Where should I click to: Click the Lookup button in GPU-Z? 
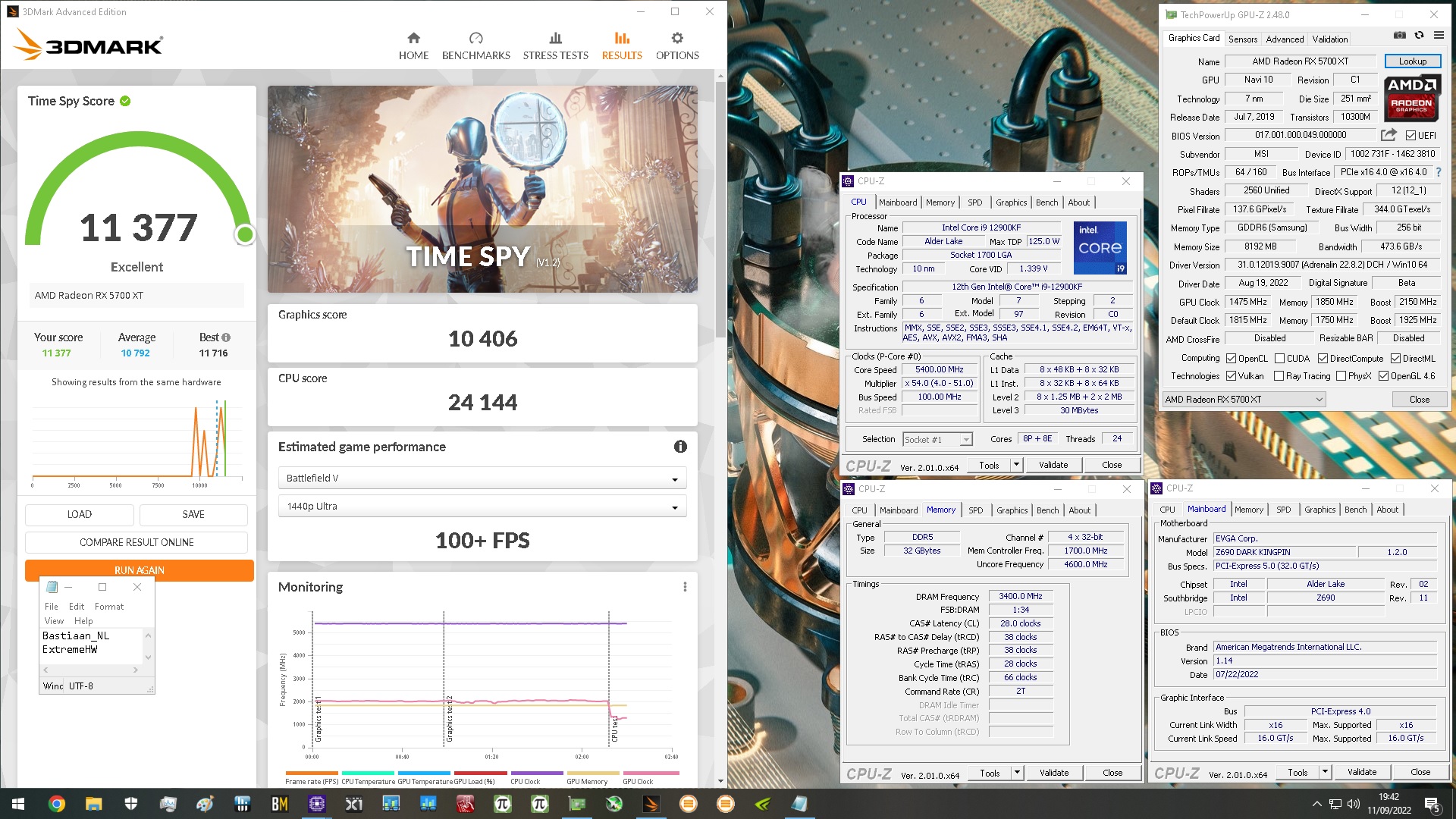[x=1412, y=61]
